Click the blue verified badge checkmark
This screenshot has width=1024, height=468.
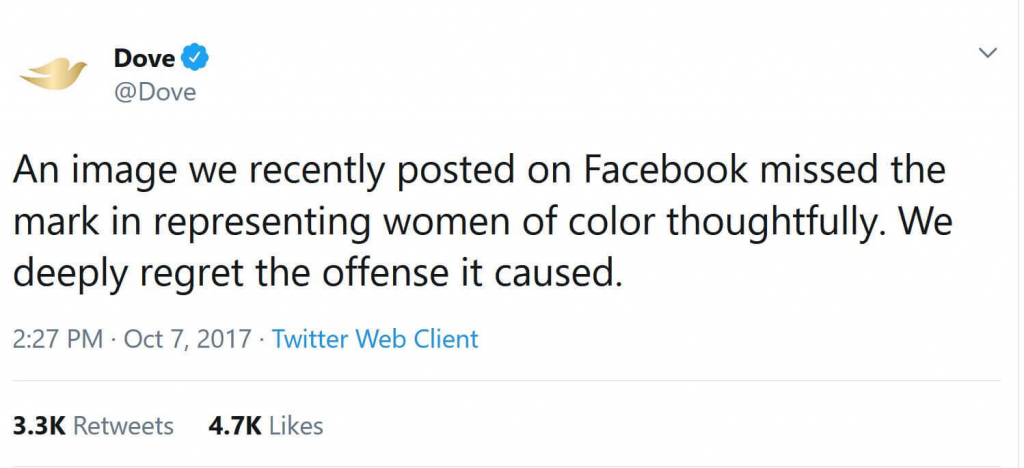pyautogui.click(x=195, y=57)
